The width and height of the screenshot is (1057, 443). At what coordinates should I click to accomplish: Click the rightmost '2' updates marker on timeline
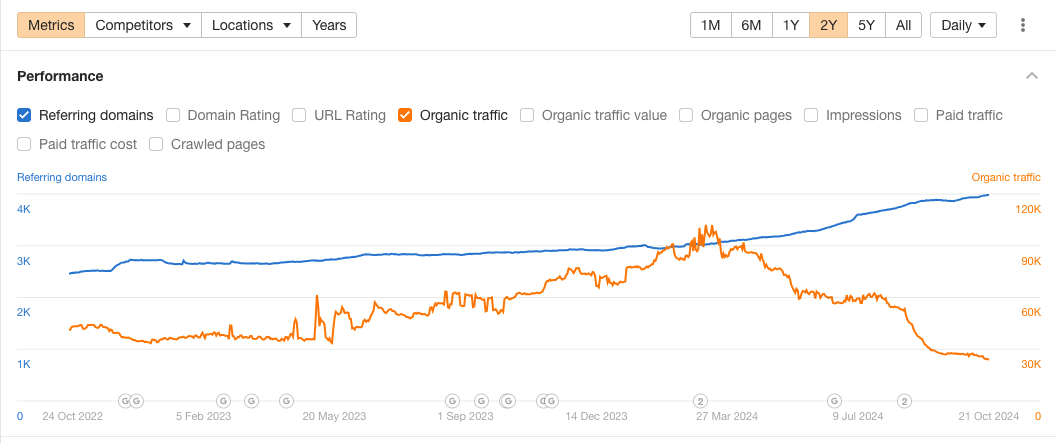pyautogui.click(x=904, y=400)
